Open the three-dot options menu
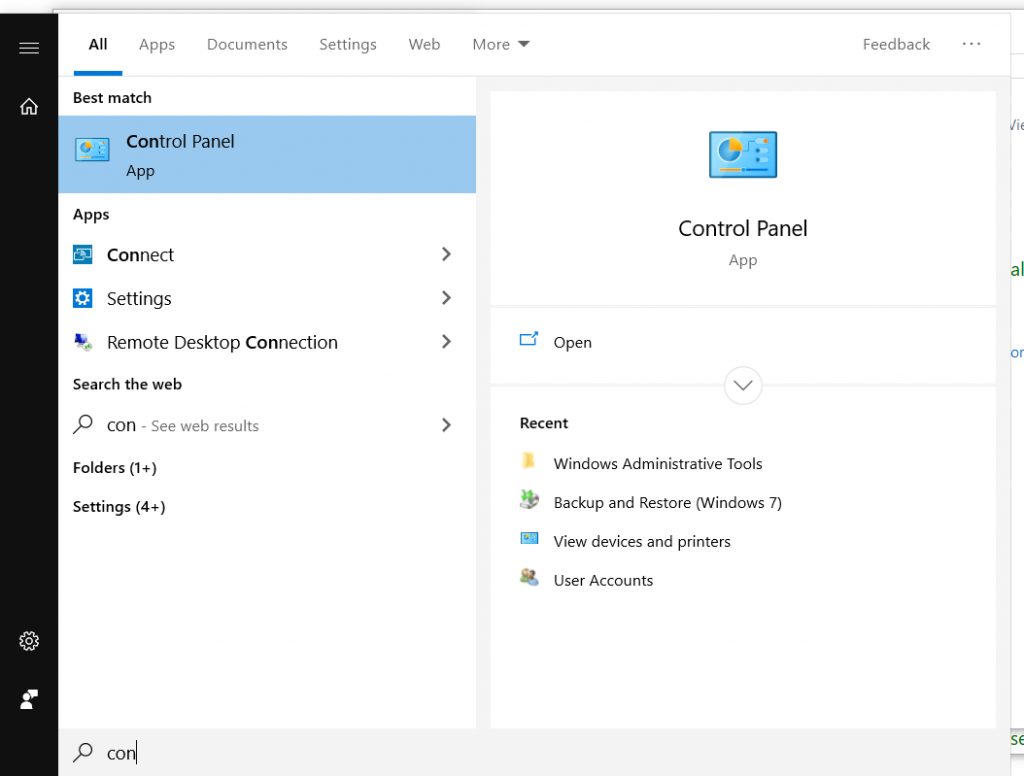1024x776 pixels. pyautogui.click(x=971, y=44)
